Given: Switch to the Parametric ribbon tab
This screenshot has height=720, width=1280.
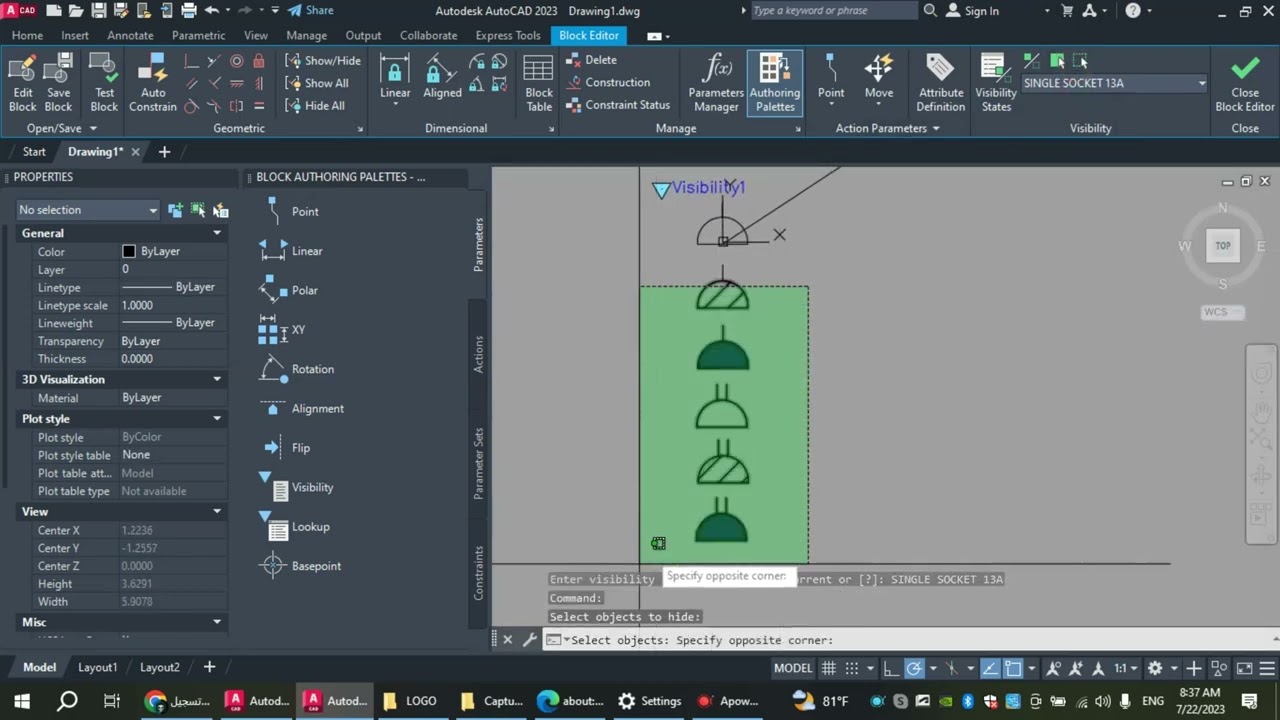Looking at the screenshot, I should point(198,35).
